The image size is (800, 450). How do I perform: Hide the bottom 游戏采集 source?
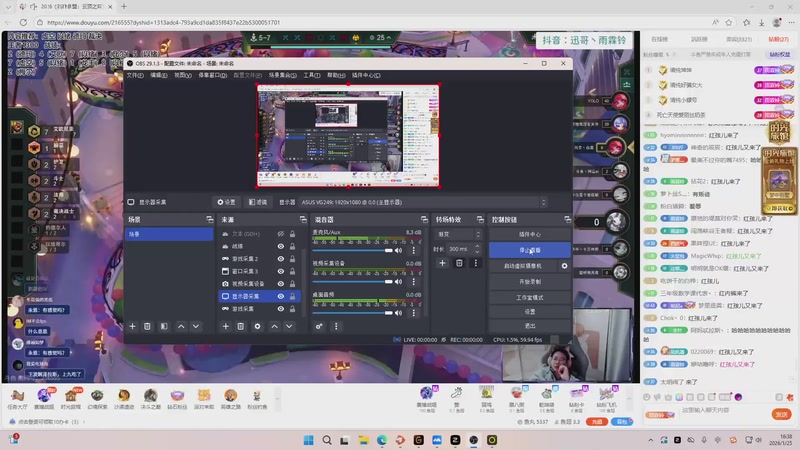[281, 309]
